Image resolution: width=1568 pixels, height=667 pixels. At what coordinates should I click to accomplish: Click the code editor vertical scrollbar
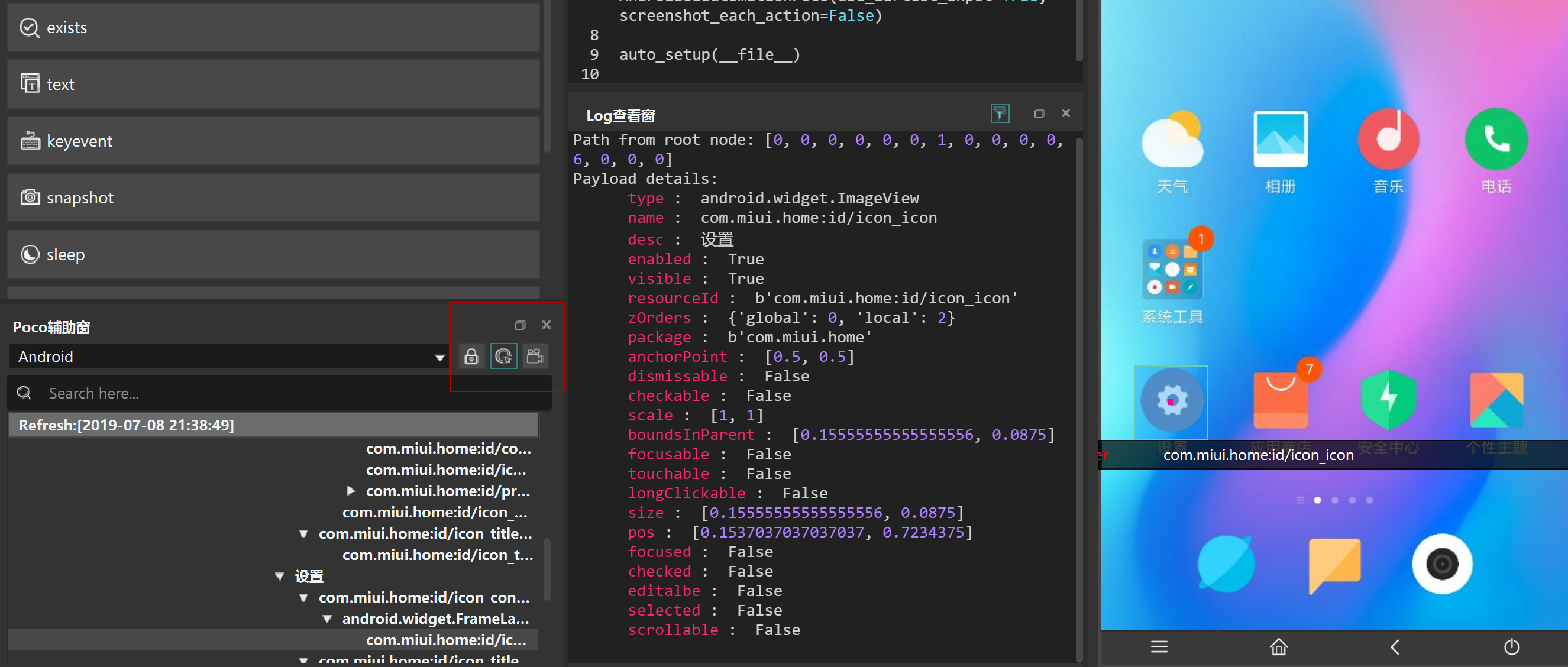(x=1079, y=30)
